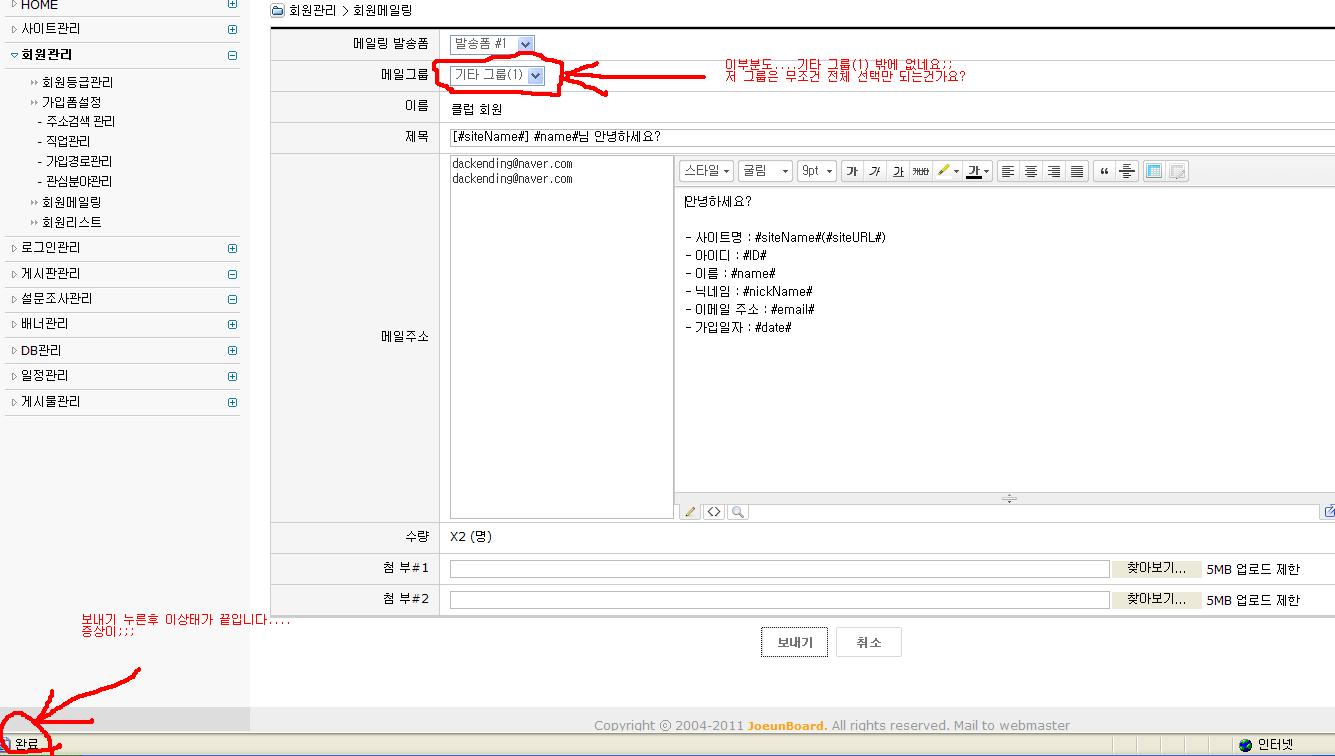Image resolution: width=1335 pixels, height=756 pixels.
Task: Open 회원메일링 in the sidebar
Action: (x=71, y=202)
